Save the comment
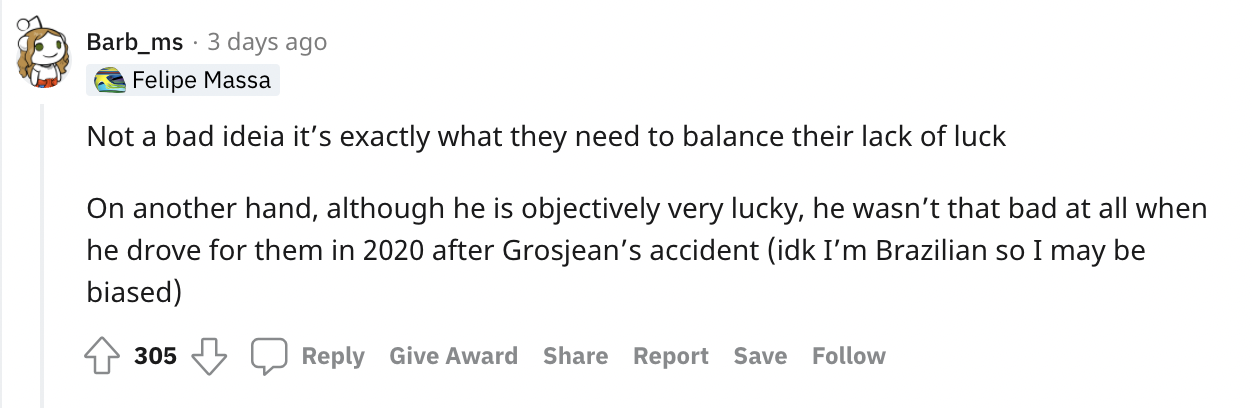1252x408 pixels. (760, 356)
